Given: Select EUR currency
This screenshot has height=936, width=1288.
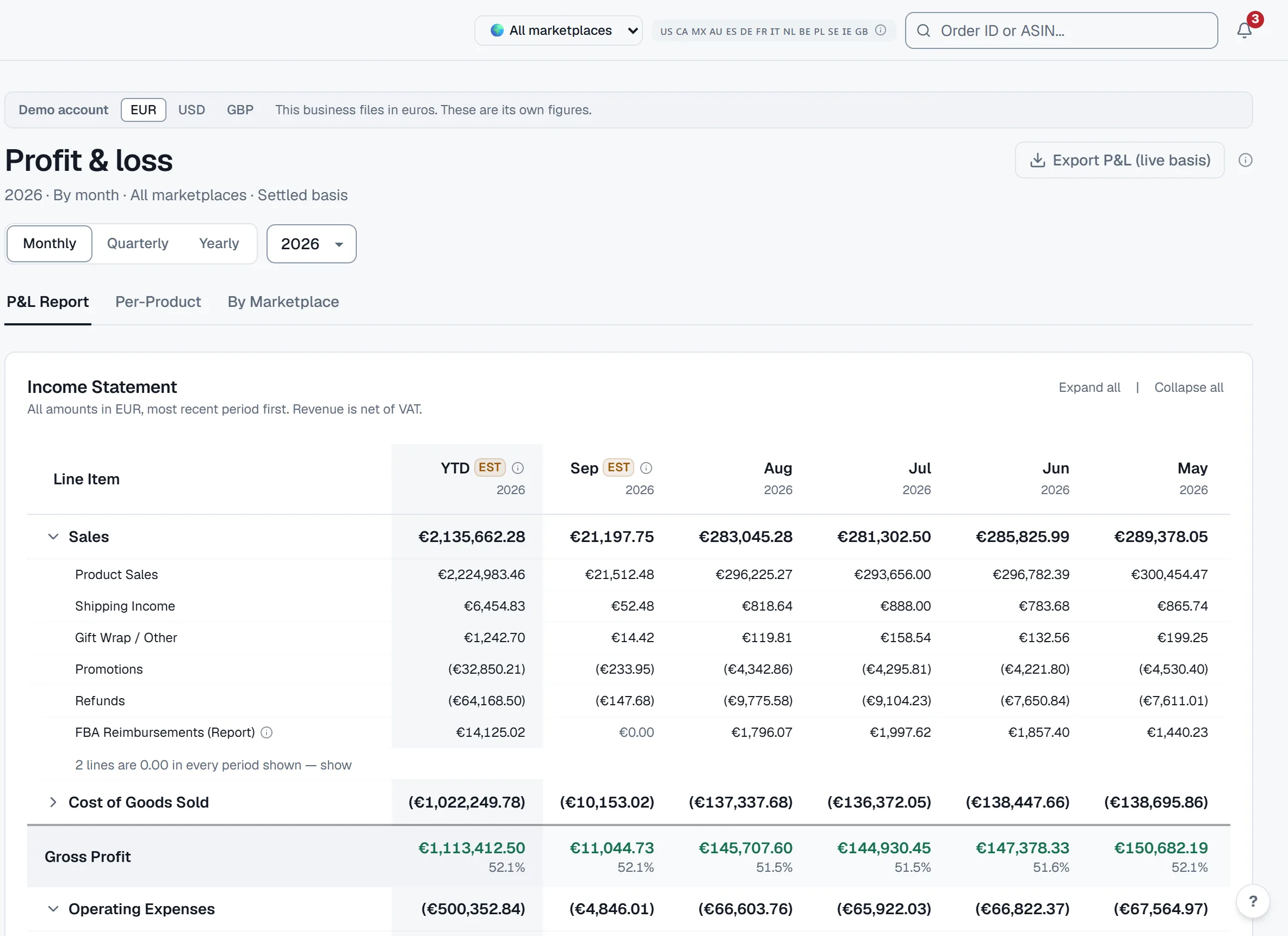Looking at the screenshot, I should point(143,110).
